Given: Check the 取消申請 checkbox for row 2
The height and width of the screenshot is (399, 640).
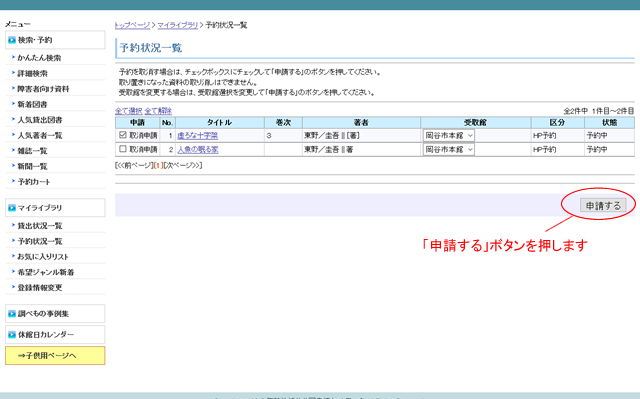Looking at the screenshot, I should 122,149.
